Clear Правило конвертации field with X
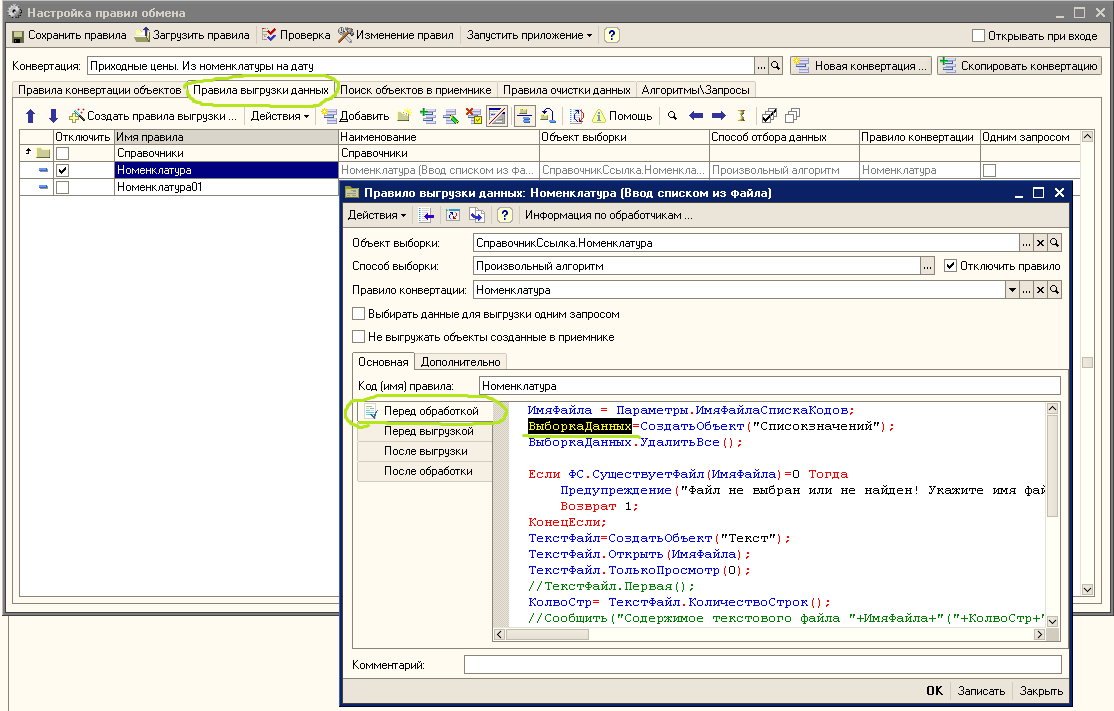Image resolution: width=1114 pixels, height=711 pixels. (x=1040, y=290)
